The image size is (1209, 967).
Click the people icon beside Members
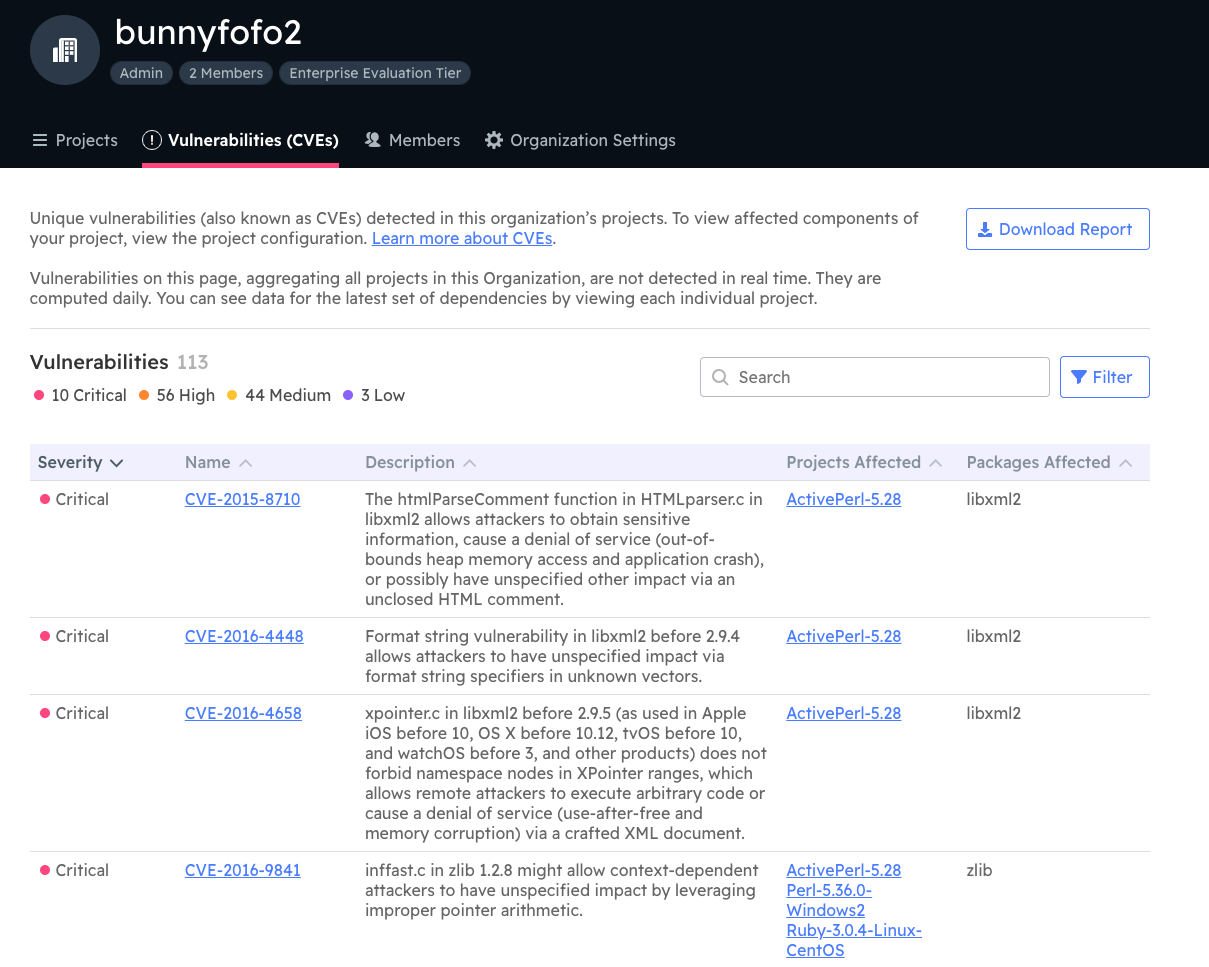373,140
